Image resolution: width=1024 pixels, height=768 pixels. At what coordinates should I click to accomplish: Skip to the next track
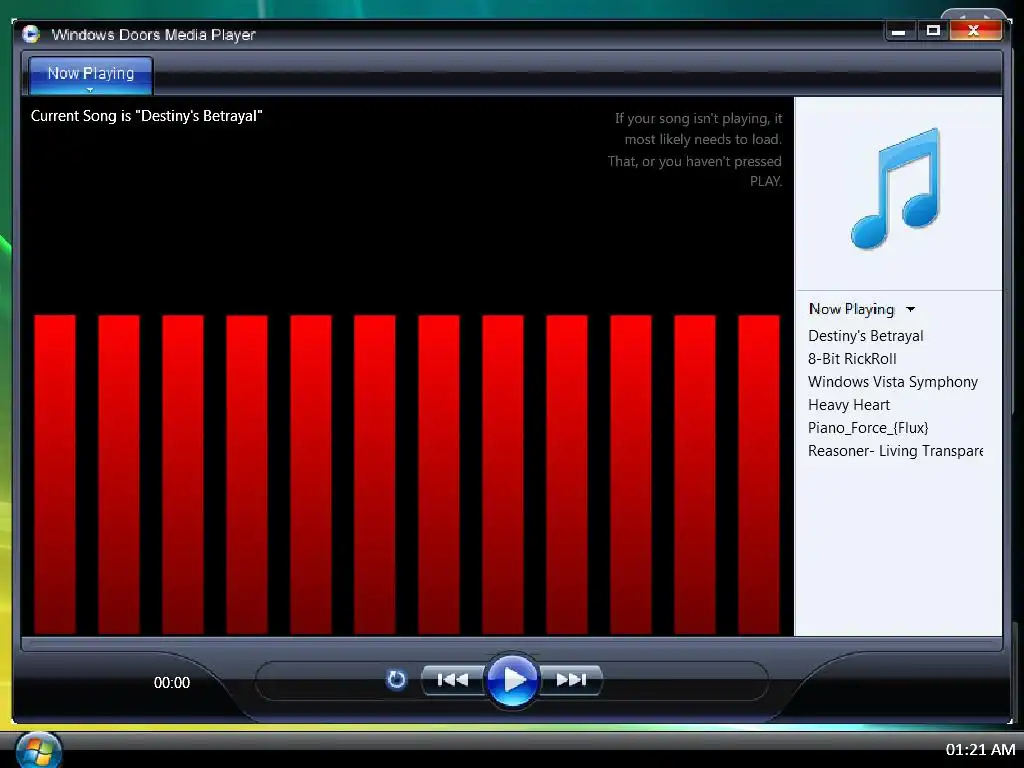point(570,680)
